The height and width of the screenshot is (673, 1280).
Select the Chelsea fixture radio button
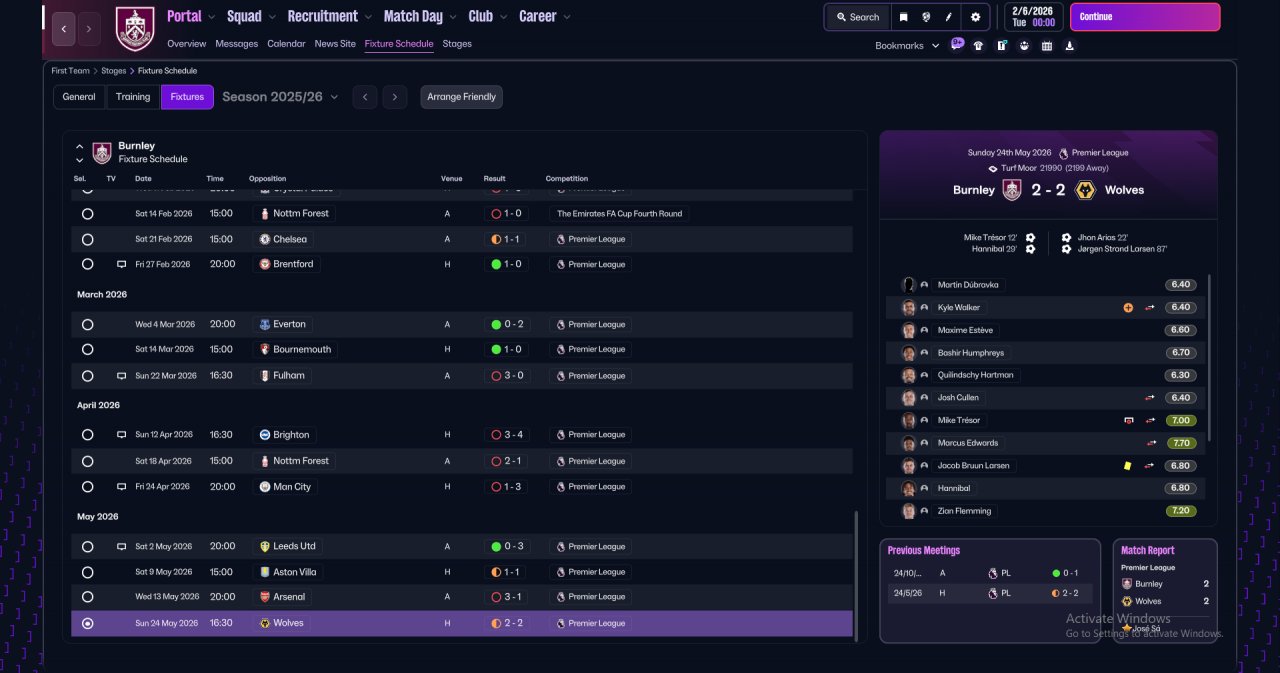point(87,240)
